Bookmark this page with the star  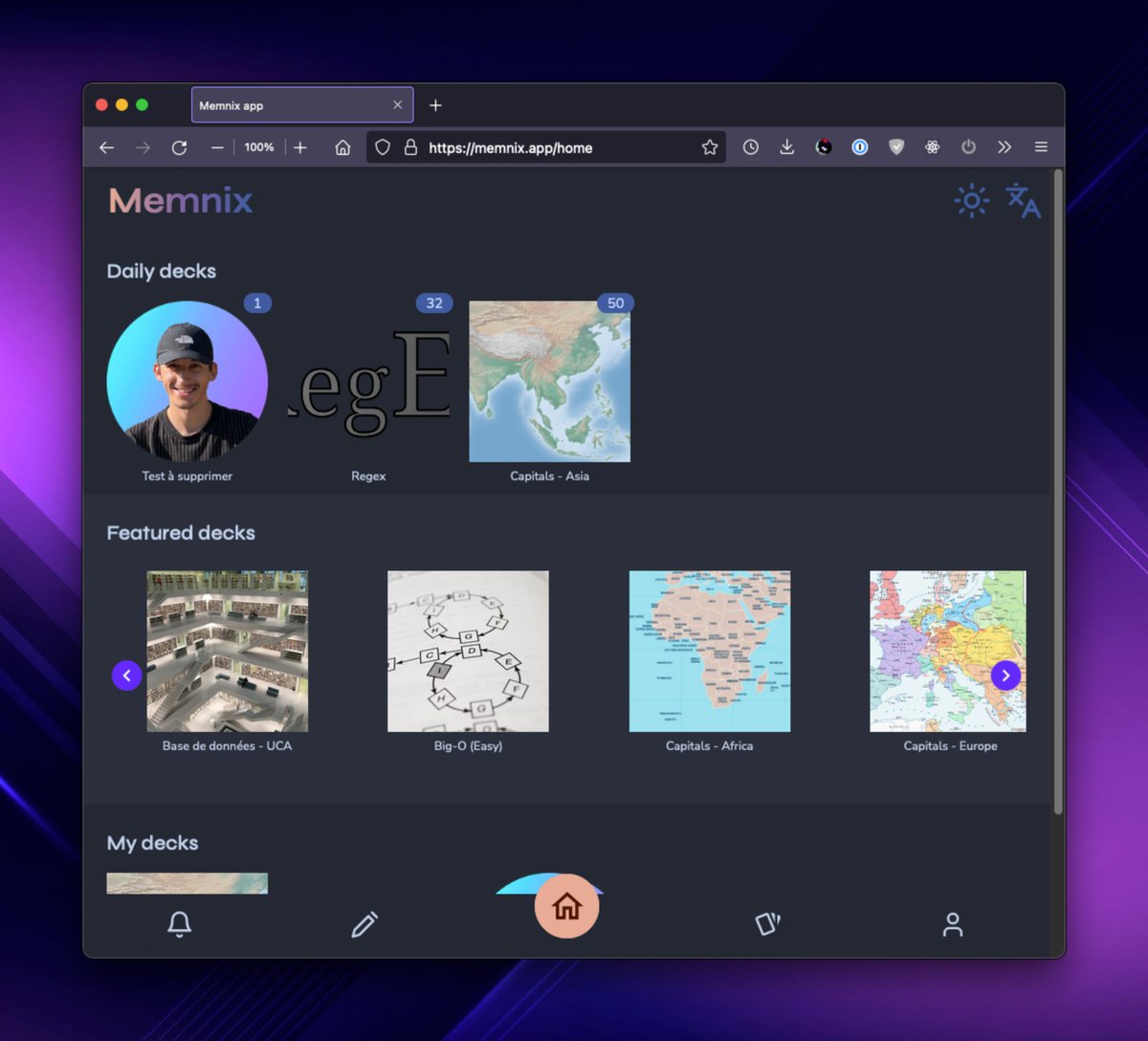[x=710, y=147]
